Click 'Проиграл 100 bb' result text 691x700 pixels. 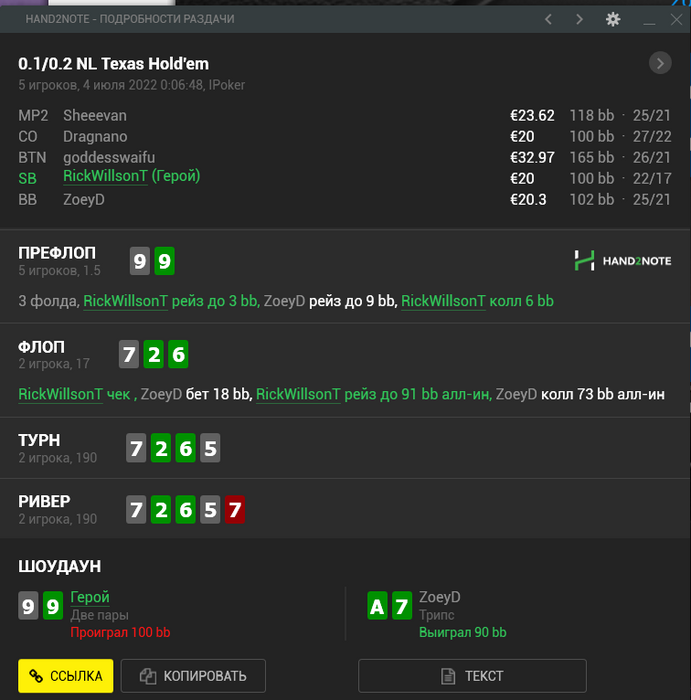click(x=120, y=633)
